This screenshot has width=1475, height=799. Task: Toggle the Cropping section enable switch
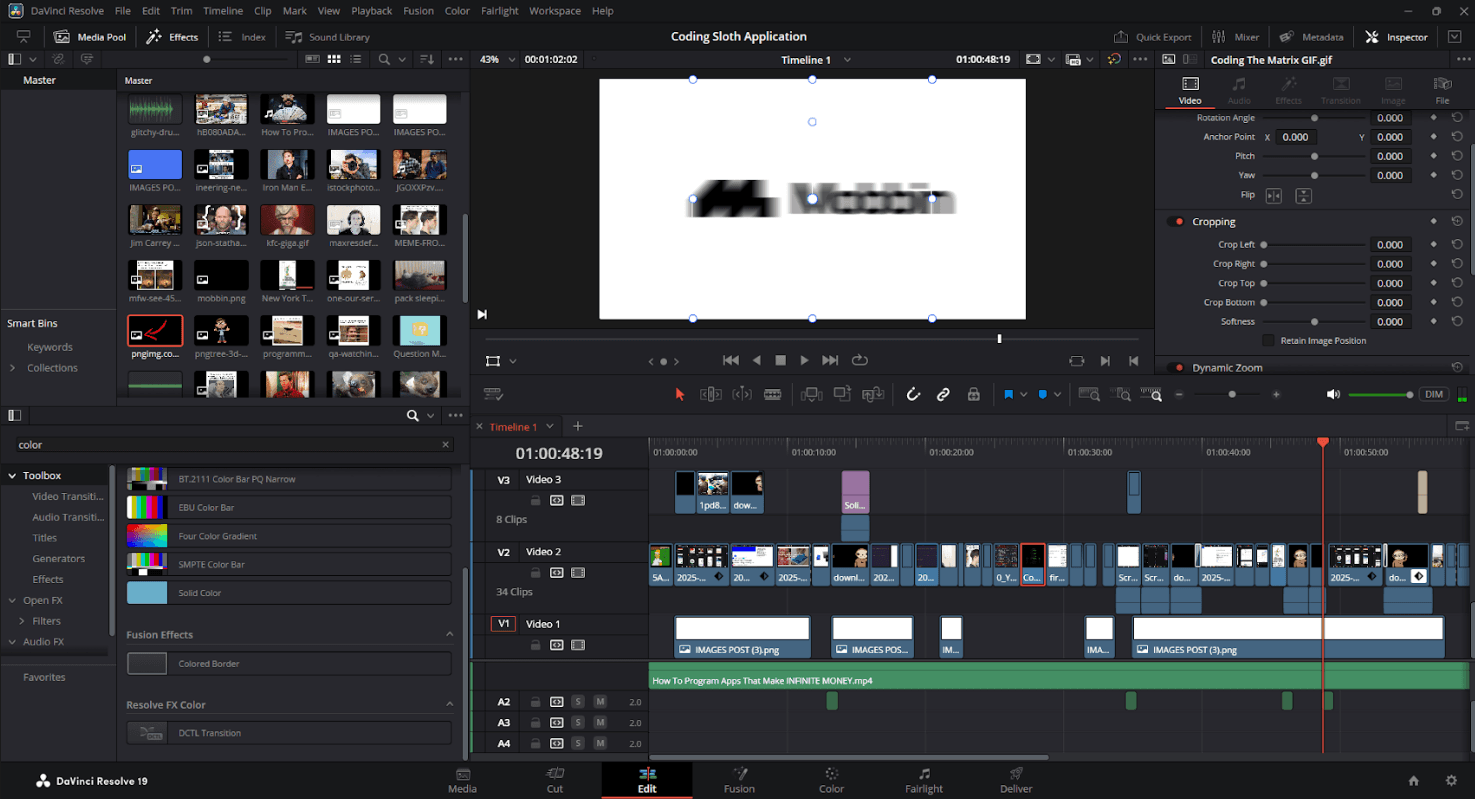pyautogui.click(x=1175, y=222)
